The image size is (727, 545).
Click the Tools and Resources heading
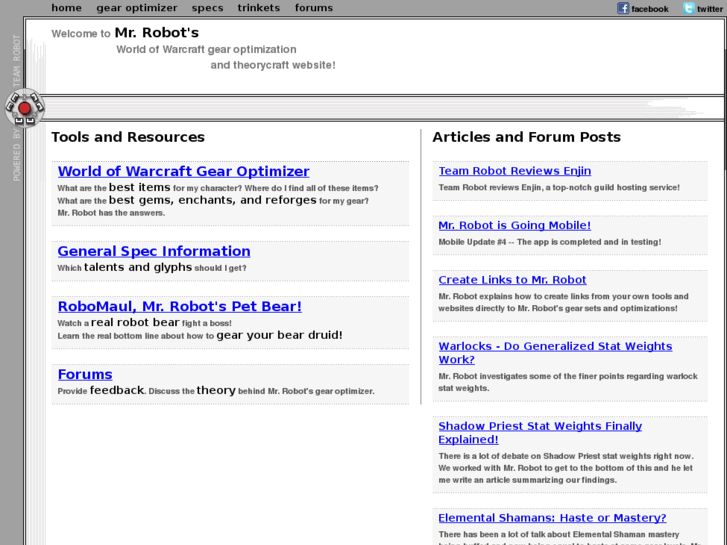click(128, 137)
